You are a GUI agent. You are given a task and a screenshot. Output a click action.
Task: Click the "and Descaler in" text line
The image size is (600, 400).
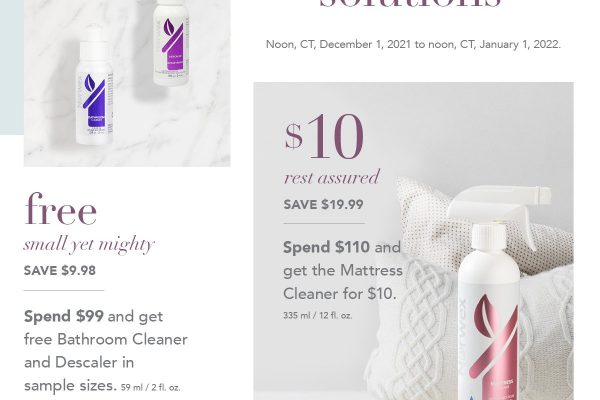coord(79,362)
